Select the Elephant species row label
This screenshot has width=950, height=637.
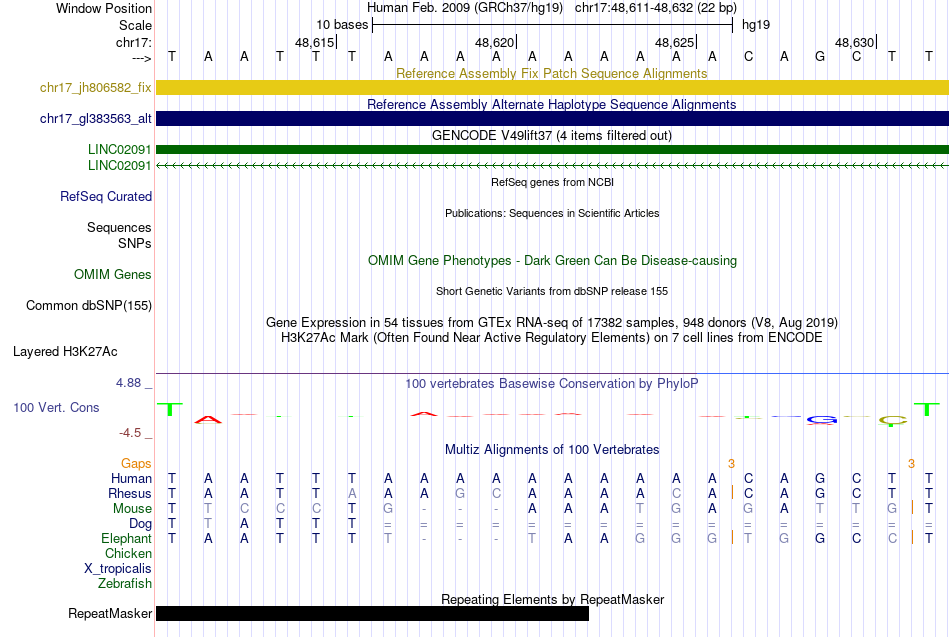tap(126, 539)
